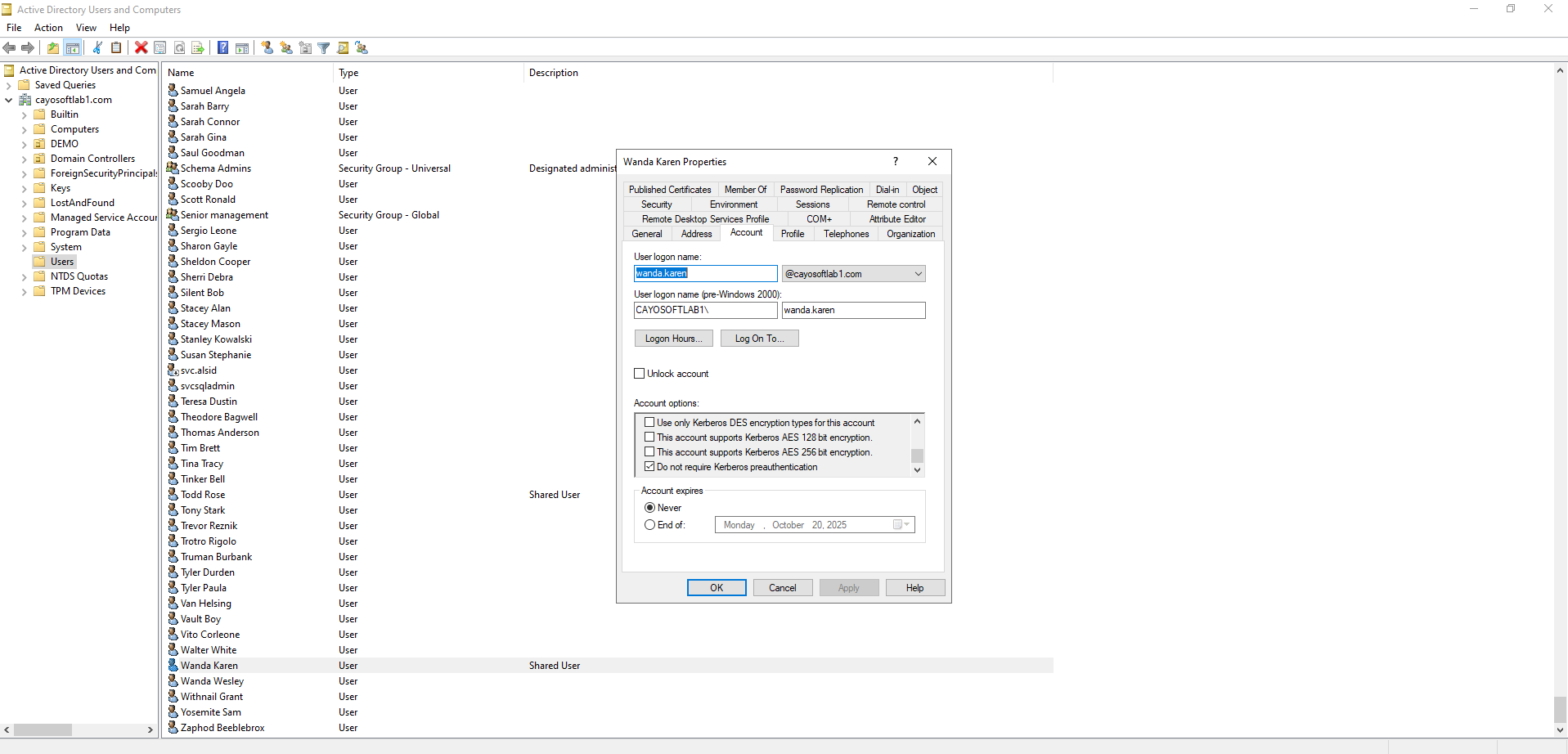Screen dimensions: 1568x754
Task: Click the Create new user icon
Action: click(x=267, y=47)
